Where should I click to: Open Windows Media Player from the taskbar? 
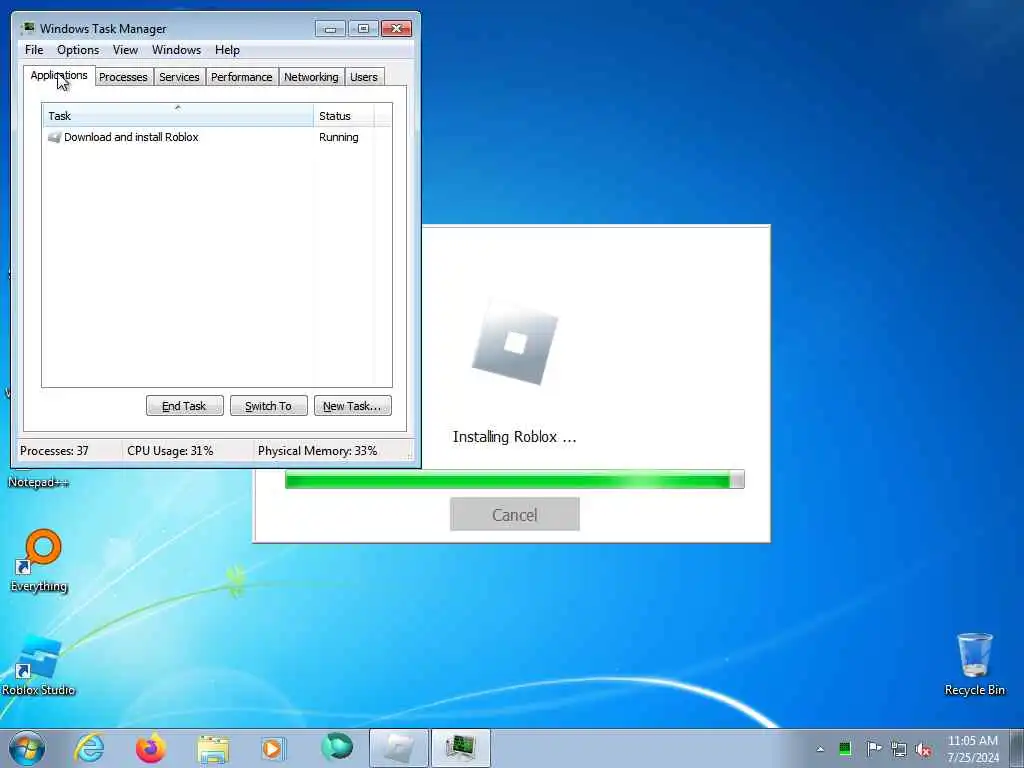(x=273, y=748)
